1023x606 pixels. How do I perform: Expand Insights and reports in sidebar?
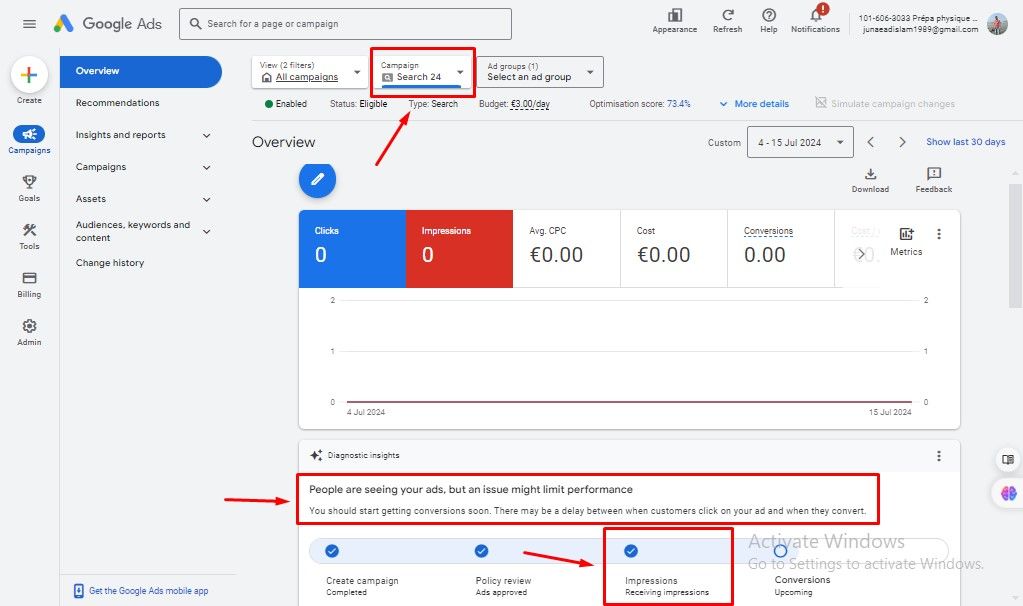pyautogui.click(x=143, y=135)
